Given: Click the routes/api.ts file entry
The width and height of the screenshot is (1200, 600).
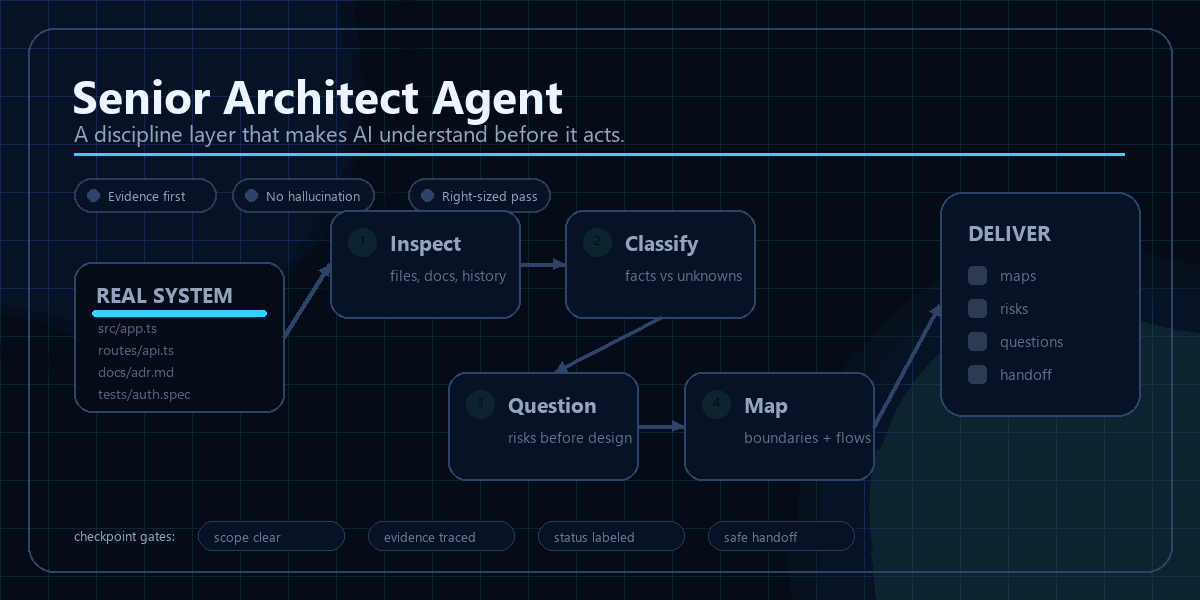Looking at the screenshot, I should coord(136,350).
